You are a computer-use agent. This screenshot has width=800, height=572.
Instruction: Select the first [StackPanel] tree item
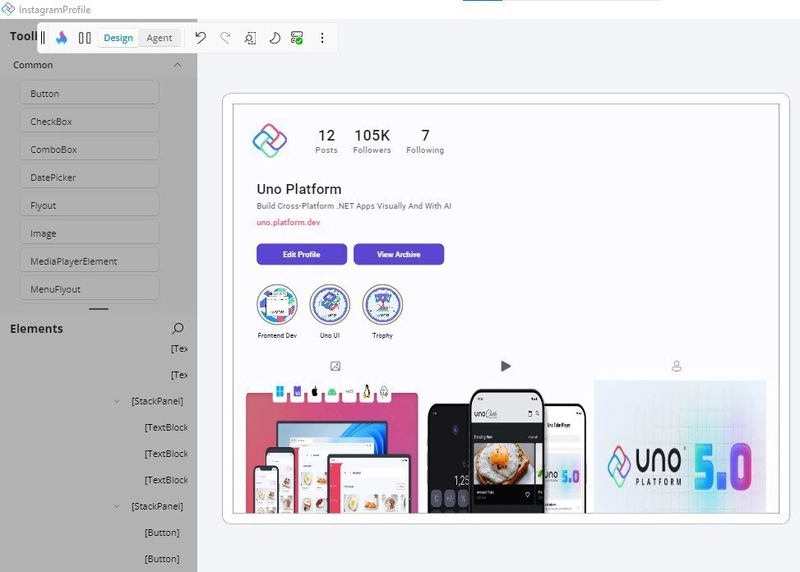(x=157, y=401)
